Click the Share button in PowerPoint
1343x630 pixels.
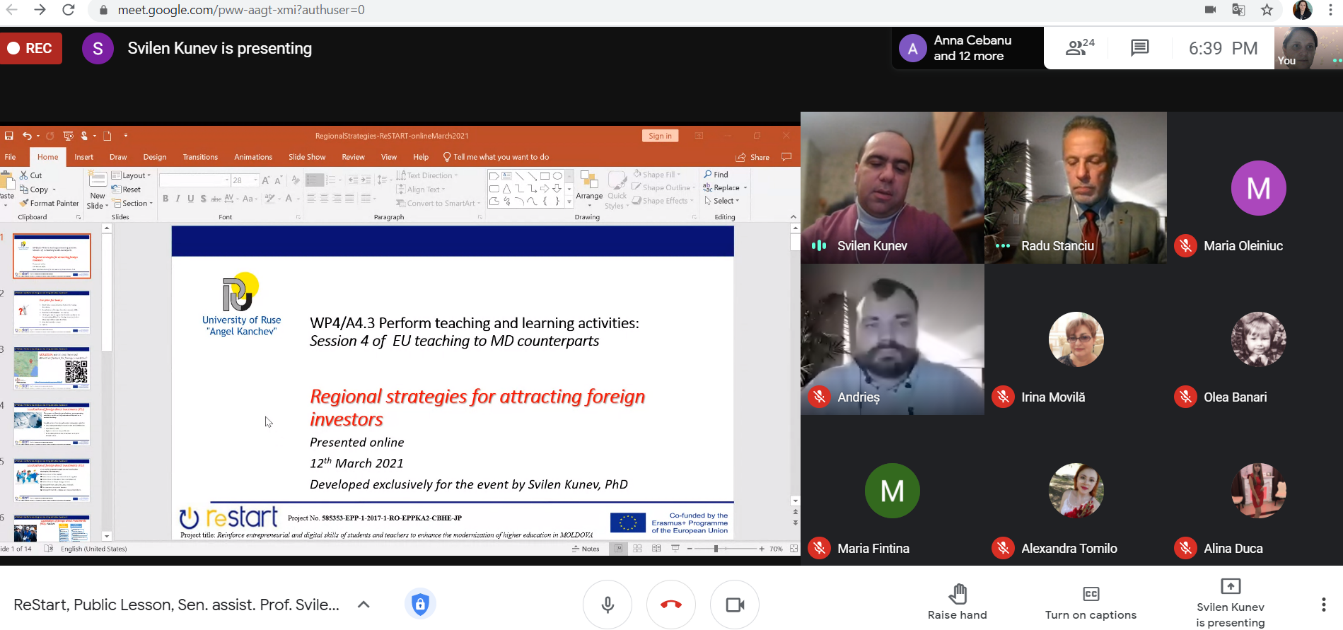point(753,157)
